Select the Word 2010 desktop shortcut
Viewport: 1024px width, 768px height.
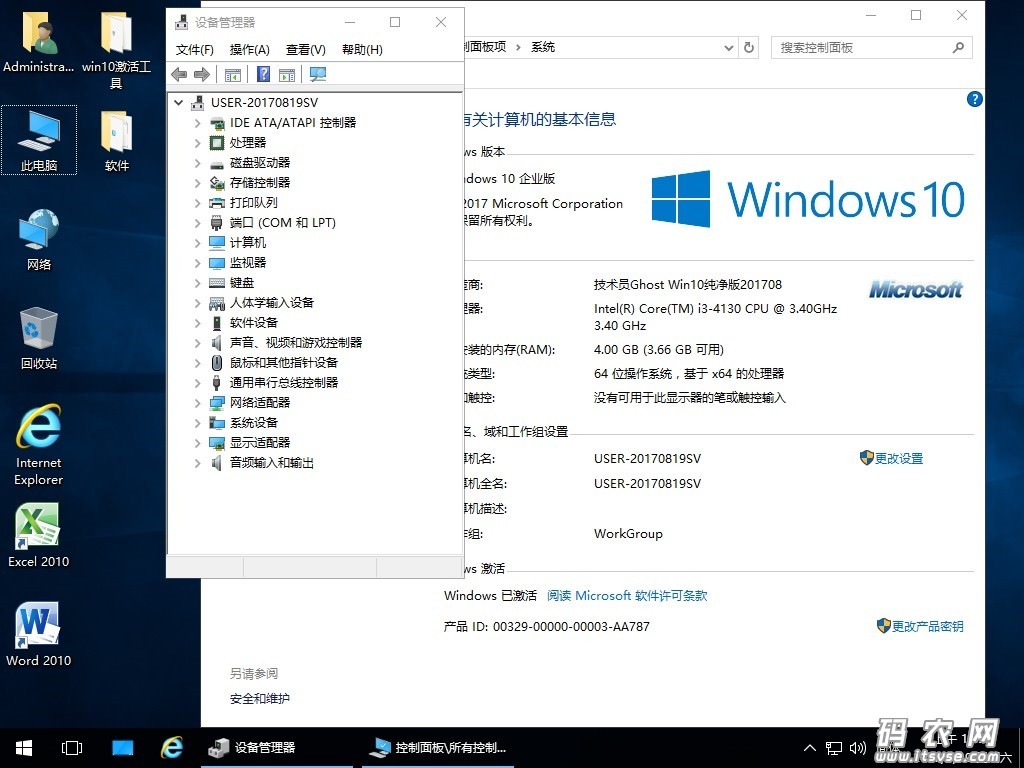[x=39, y=634]
